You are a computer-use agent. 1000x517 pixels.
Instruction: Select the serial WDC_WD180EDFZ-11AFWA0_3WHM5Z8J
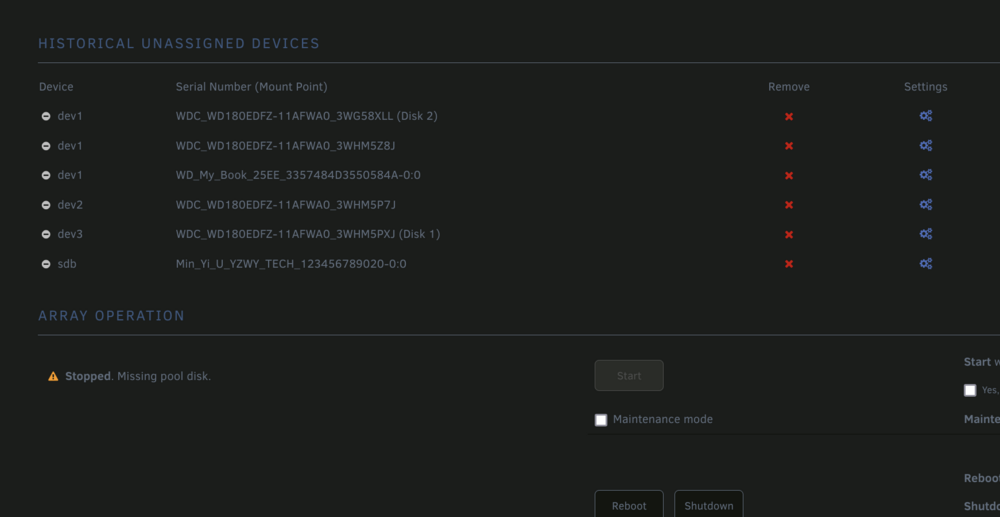tap(286, 145)
